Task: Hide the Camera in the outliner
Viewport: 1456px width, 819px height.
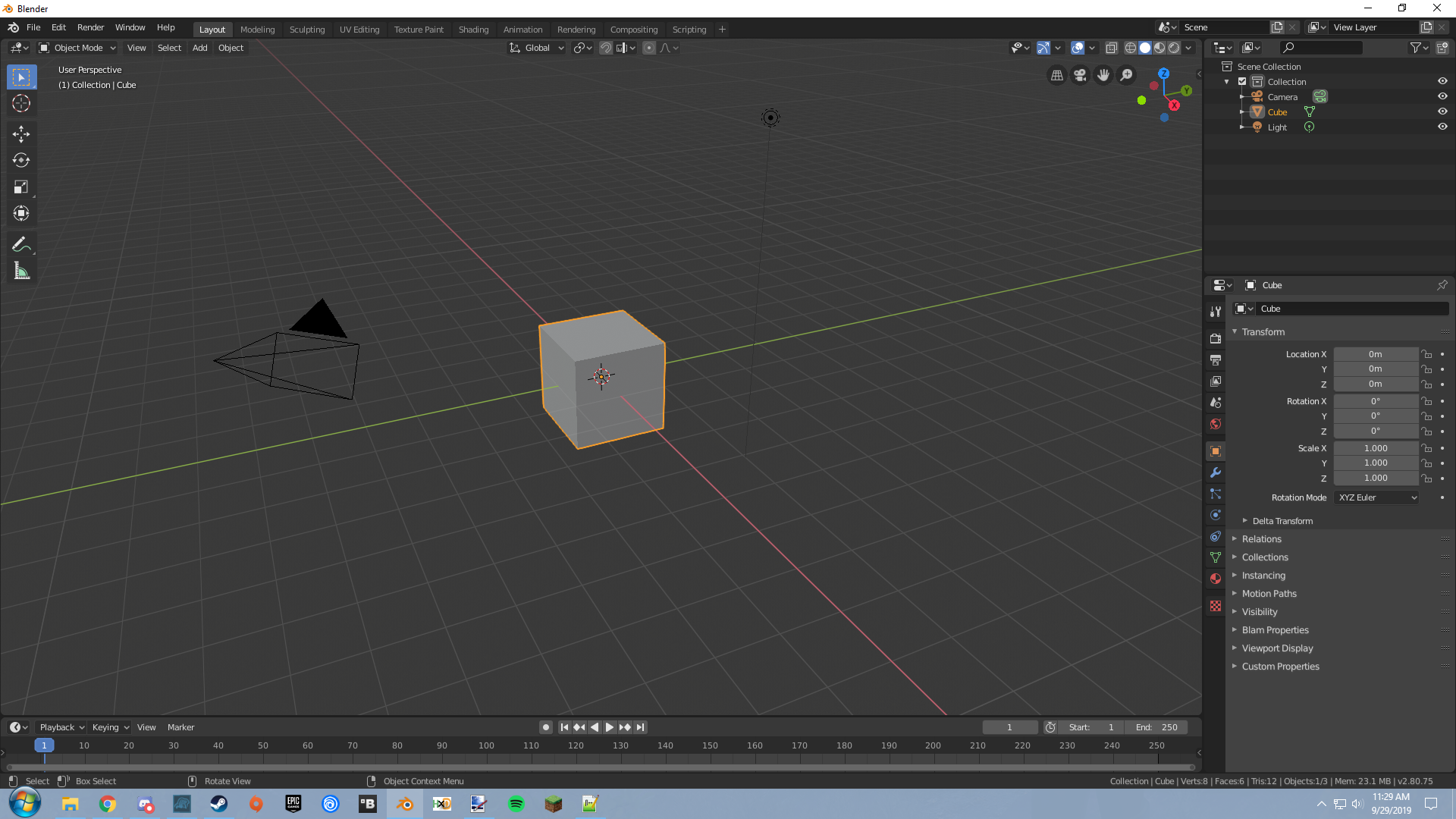Action: 1442,96
